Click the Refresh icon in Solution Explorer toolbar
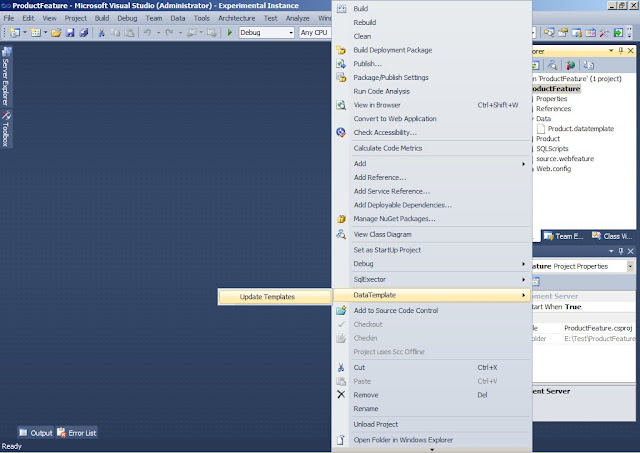640x453 pixels. click(535, 65)
